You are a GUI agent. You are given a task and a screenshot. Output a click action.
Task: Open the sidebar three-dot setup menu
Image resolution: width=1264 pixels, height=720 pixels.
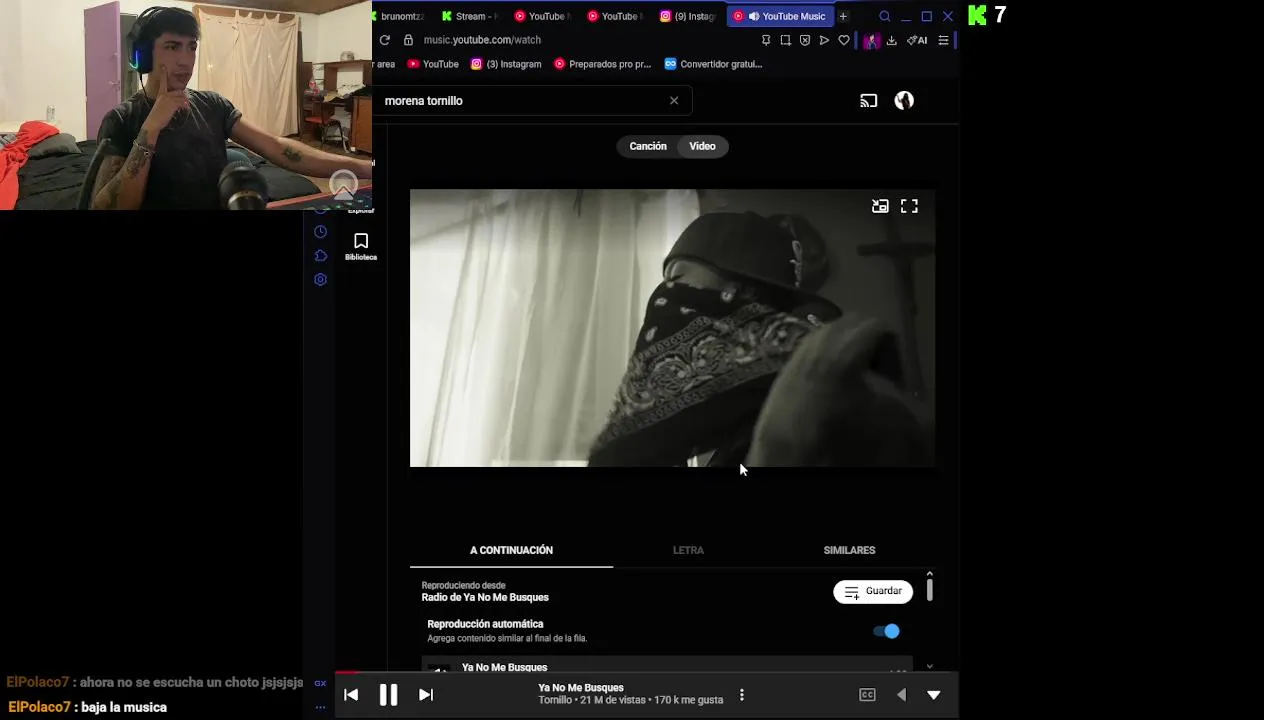tap(320, 707)
